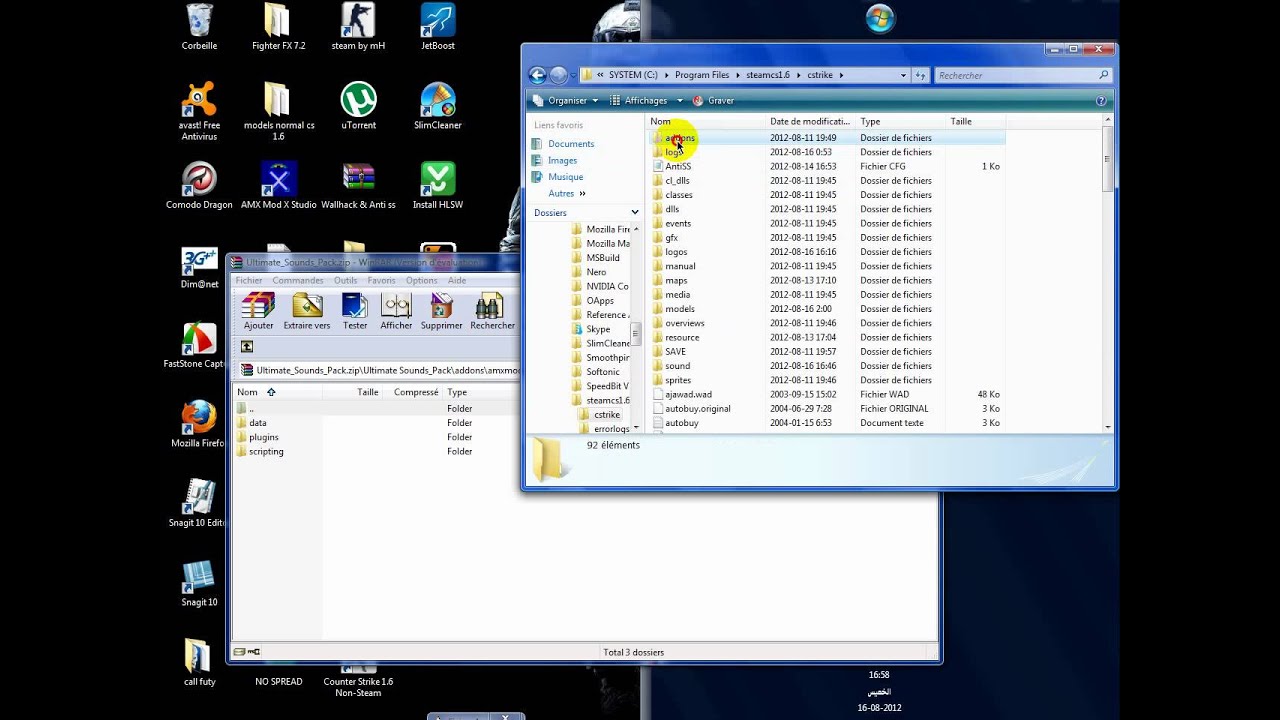This screenshot has width=1280, height=720.
Task: Open the Aide menu in WinRAR
Action: 457,281
